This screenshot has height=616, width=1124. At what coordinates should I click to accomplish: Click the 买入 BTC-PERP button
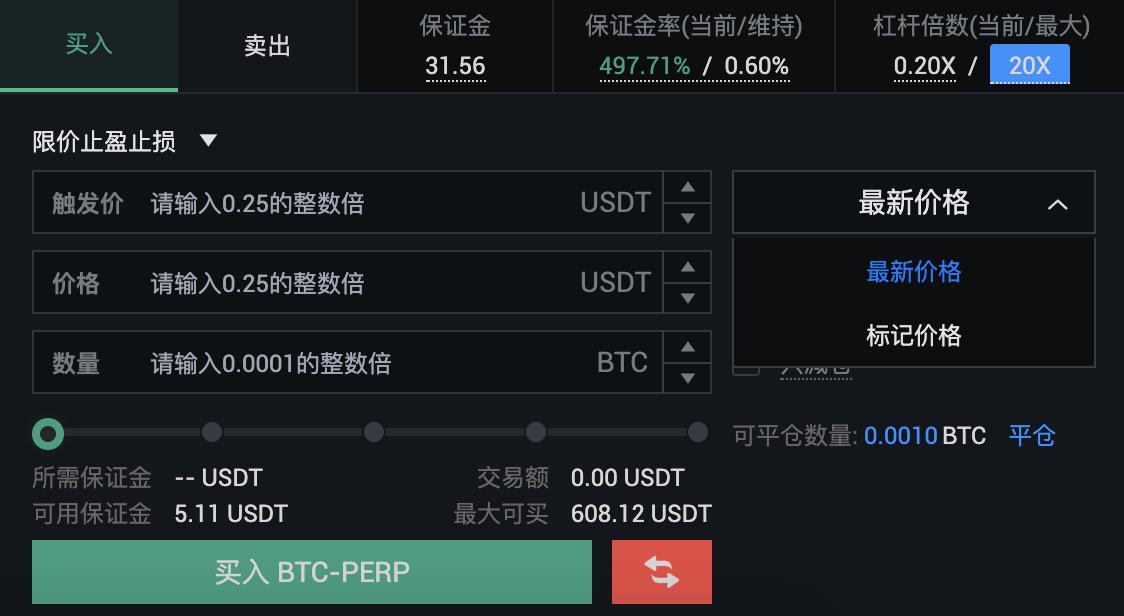(x=312, y=572)
